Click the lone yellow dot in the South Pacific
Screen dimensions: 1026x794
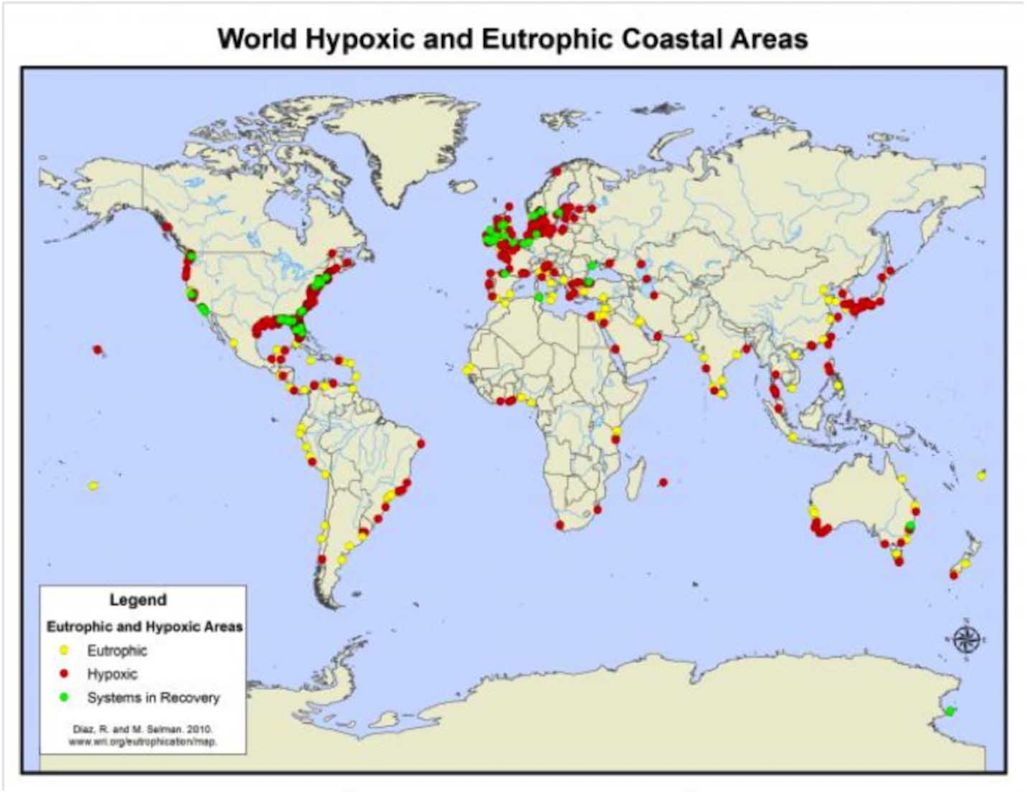tap(93, 486)
